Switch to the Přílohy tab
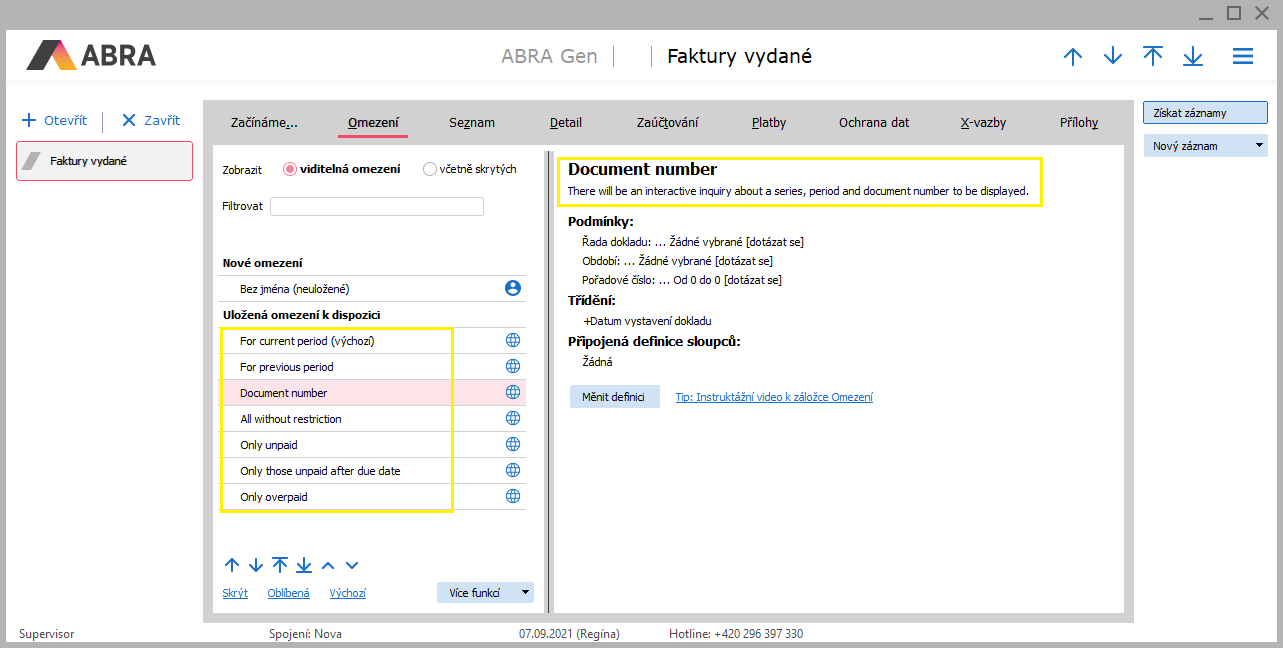Screen dimensions: 1283x648 1079,122
